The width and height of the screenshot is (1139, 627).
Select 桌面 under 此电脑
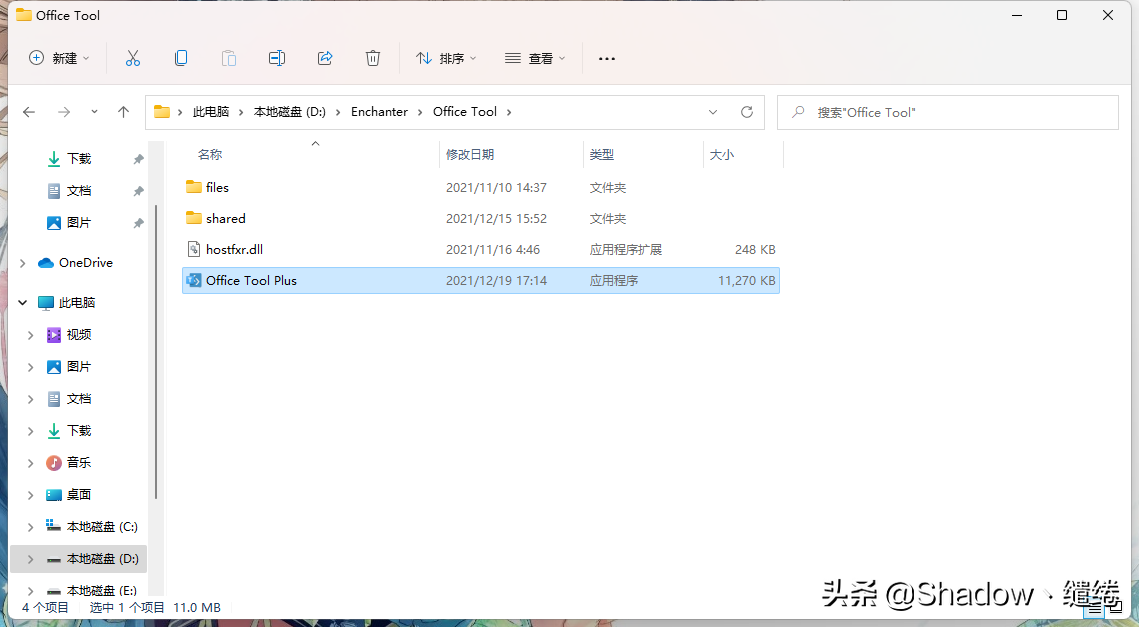coord(79,494)
